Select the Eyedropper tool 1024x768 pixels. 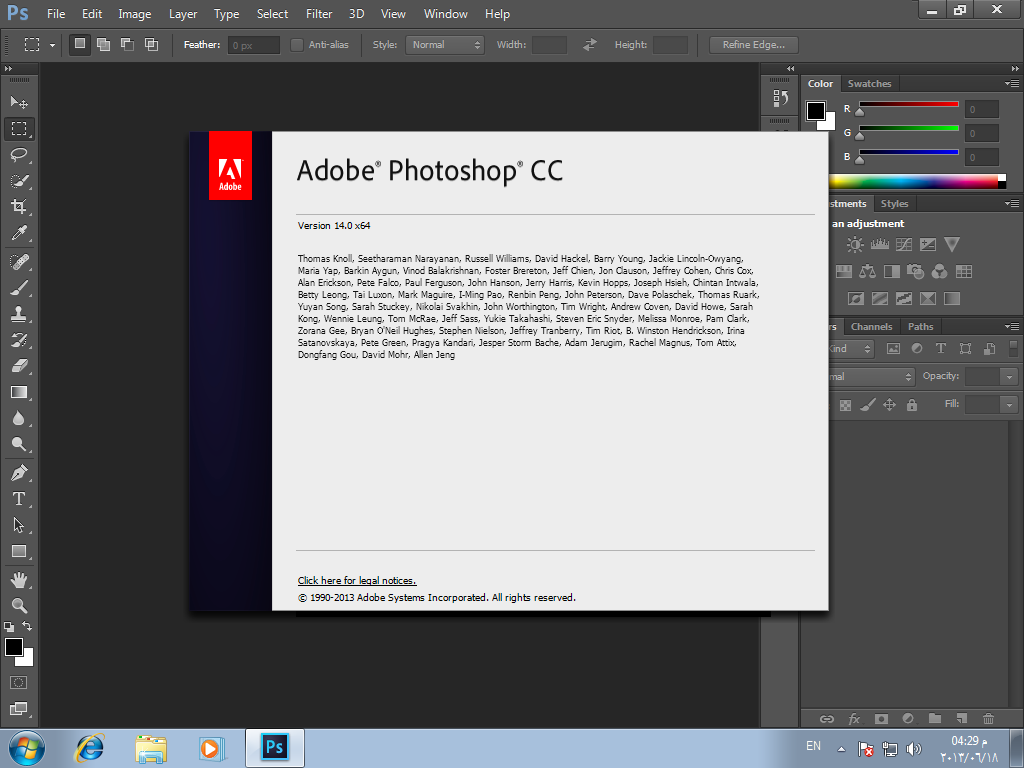tap(19, 233)
